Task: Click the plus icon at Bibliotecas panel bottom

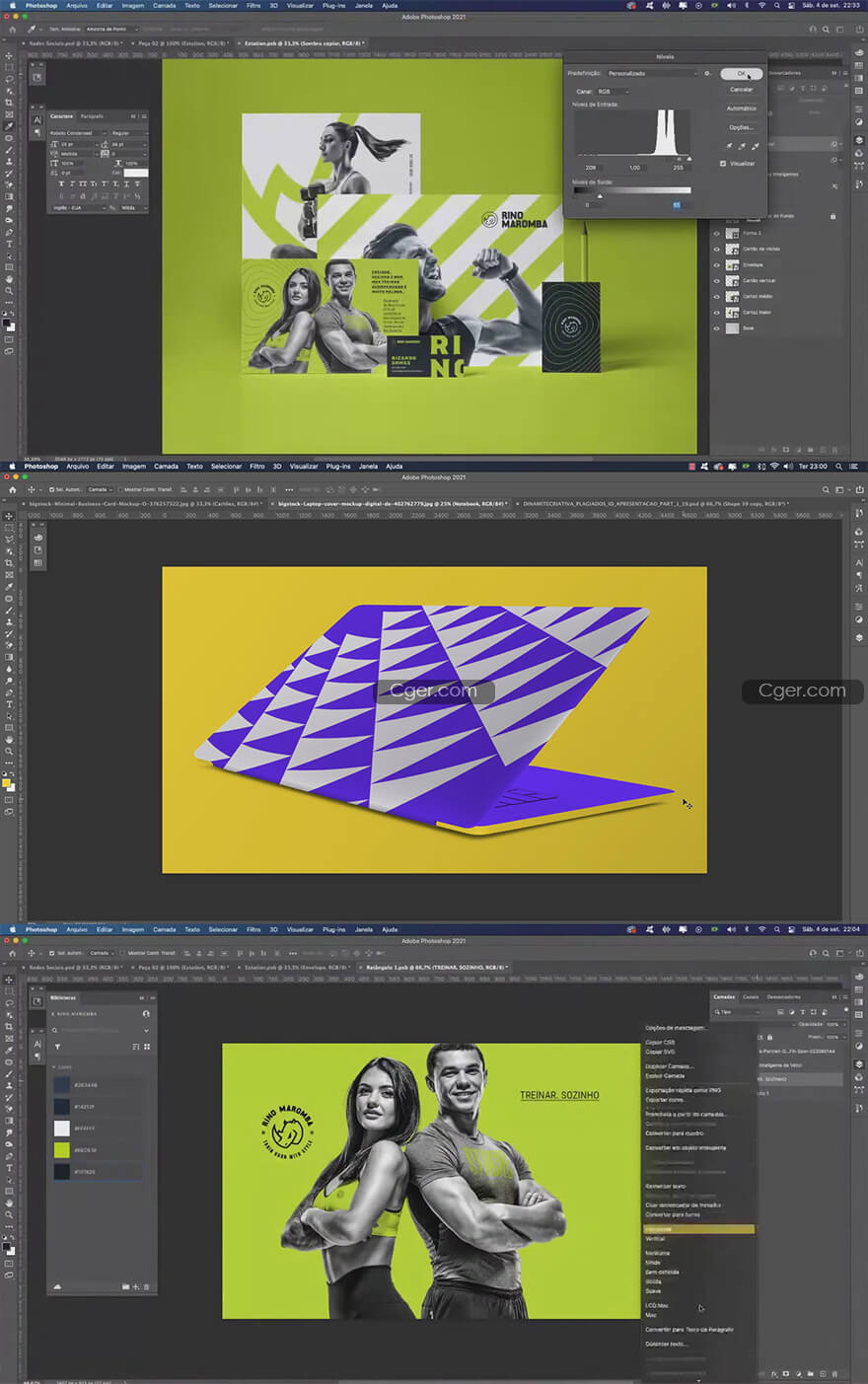Action: click(136, 1286)
